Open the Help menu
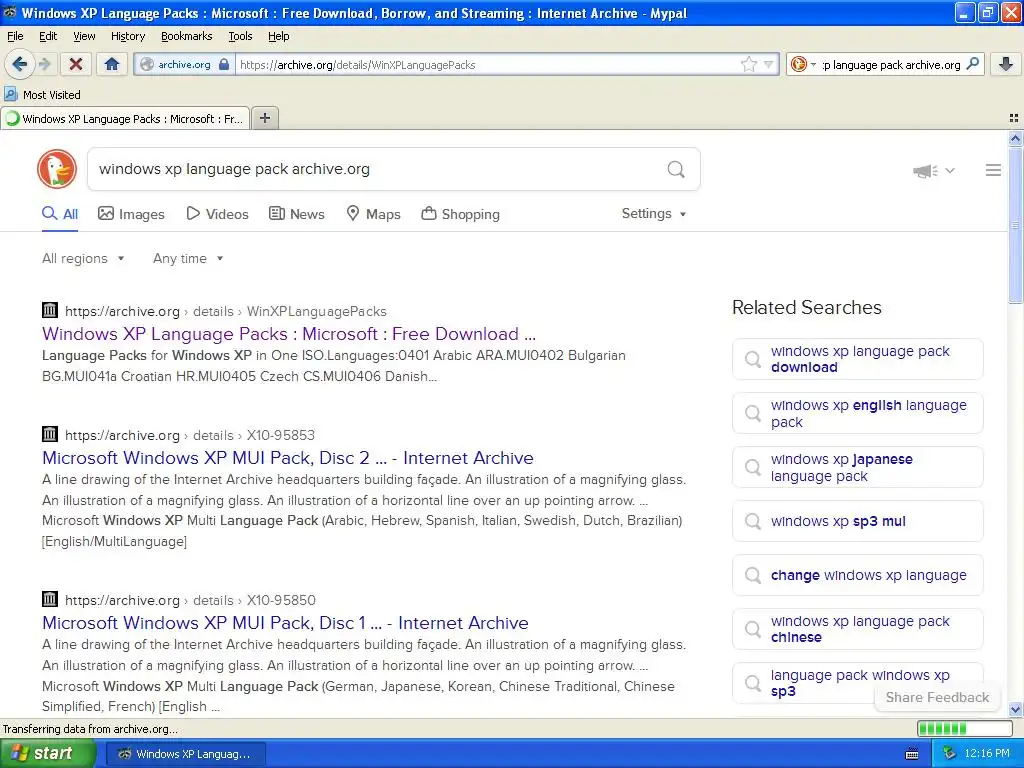Viewport: 1024px width, 768px height. click(x=278, y=36)
